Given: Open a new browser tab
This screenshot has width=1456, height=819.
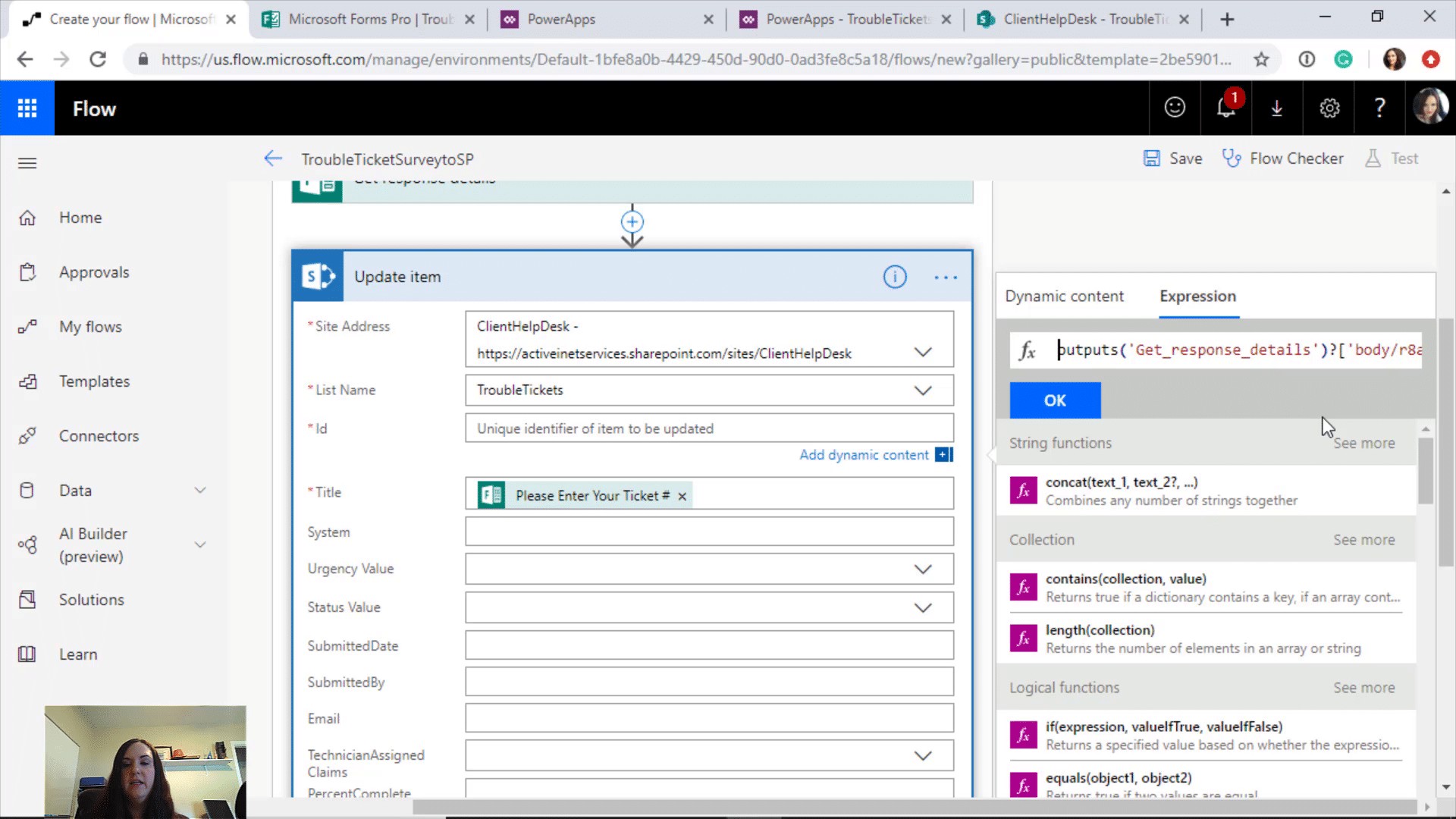Looking at the screenshot, I should 1227,20.
